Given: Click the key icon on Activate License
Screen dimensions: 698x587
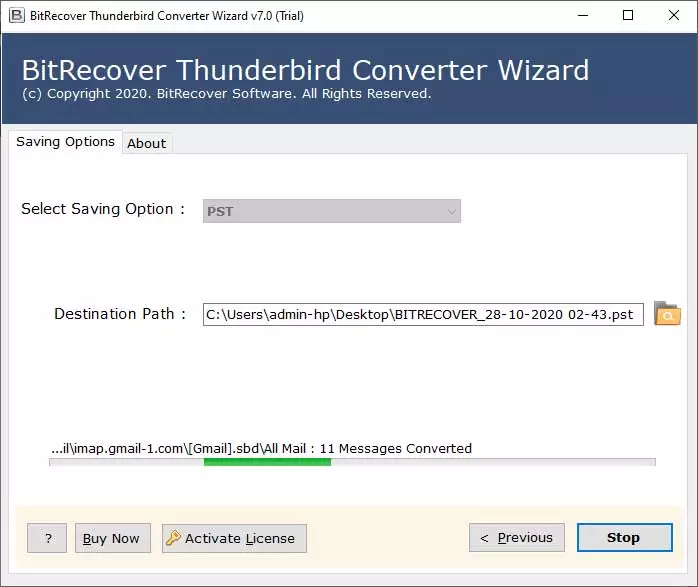Looking at the screenshot, I should click(173, 538).
